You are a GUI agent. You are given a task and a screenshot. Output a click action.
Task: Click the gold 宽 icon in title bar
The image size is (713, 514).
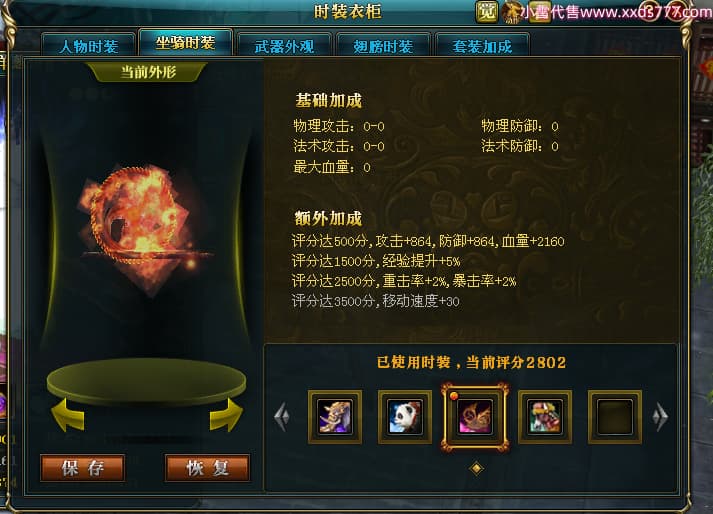coord(487,11)
